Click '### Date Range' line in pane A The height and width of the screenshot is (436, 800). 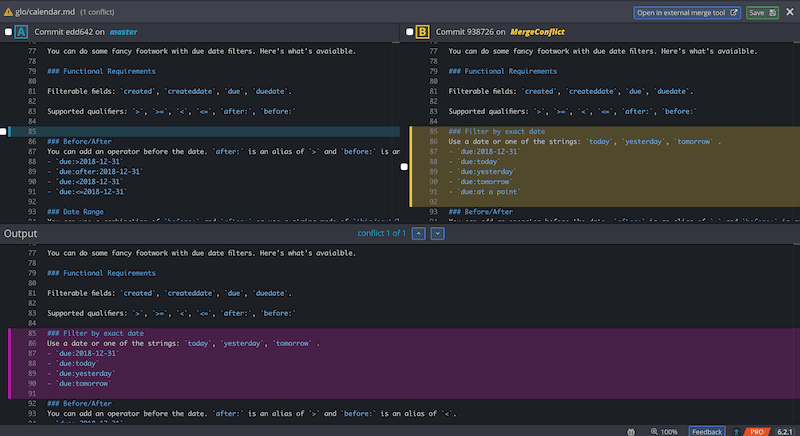click(75, 212)
